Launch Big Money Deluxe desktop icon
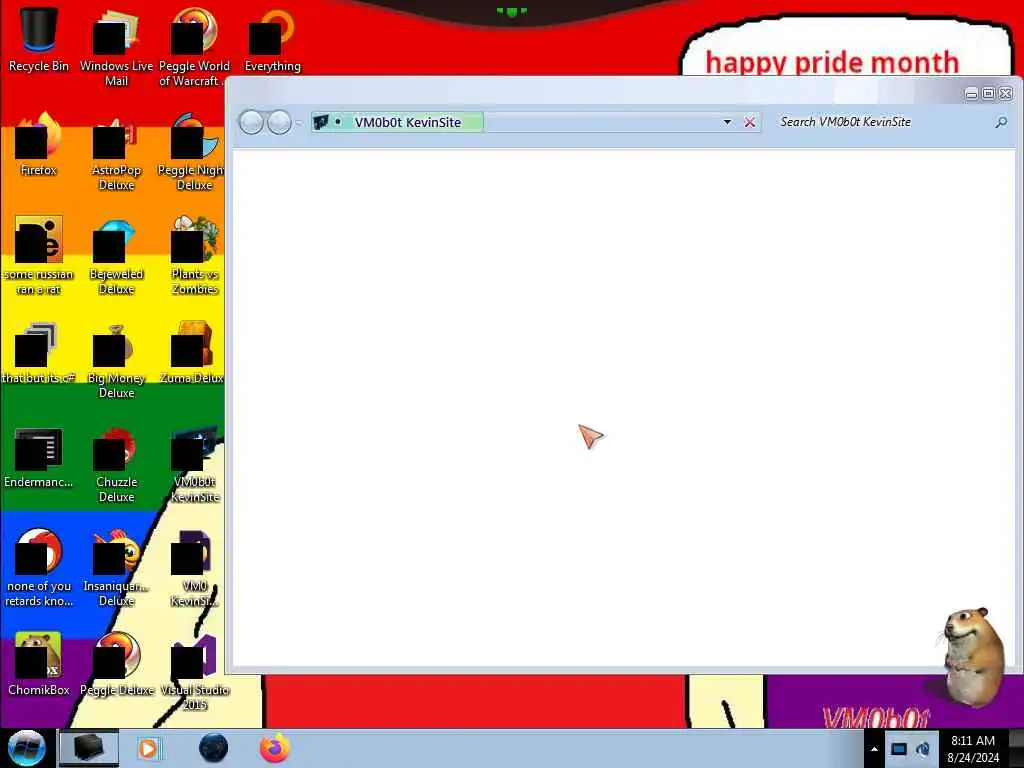This screenshot has height=768, width=1024. point(116,359)
